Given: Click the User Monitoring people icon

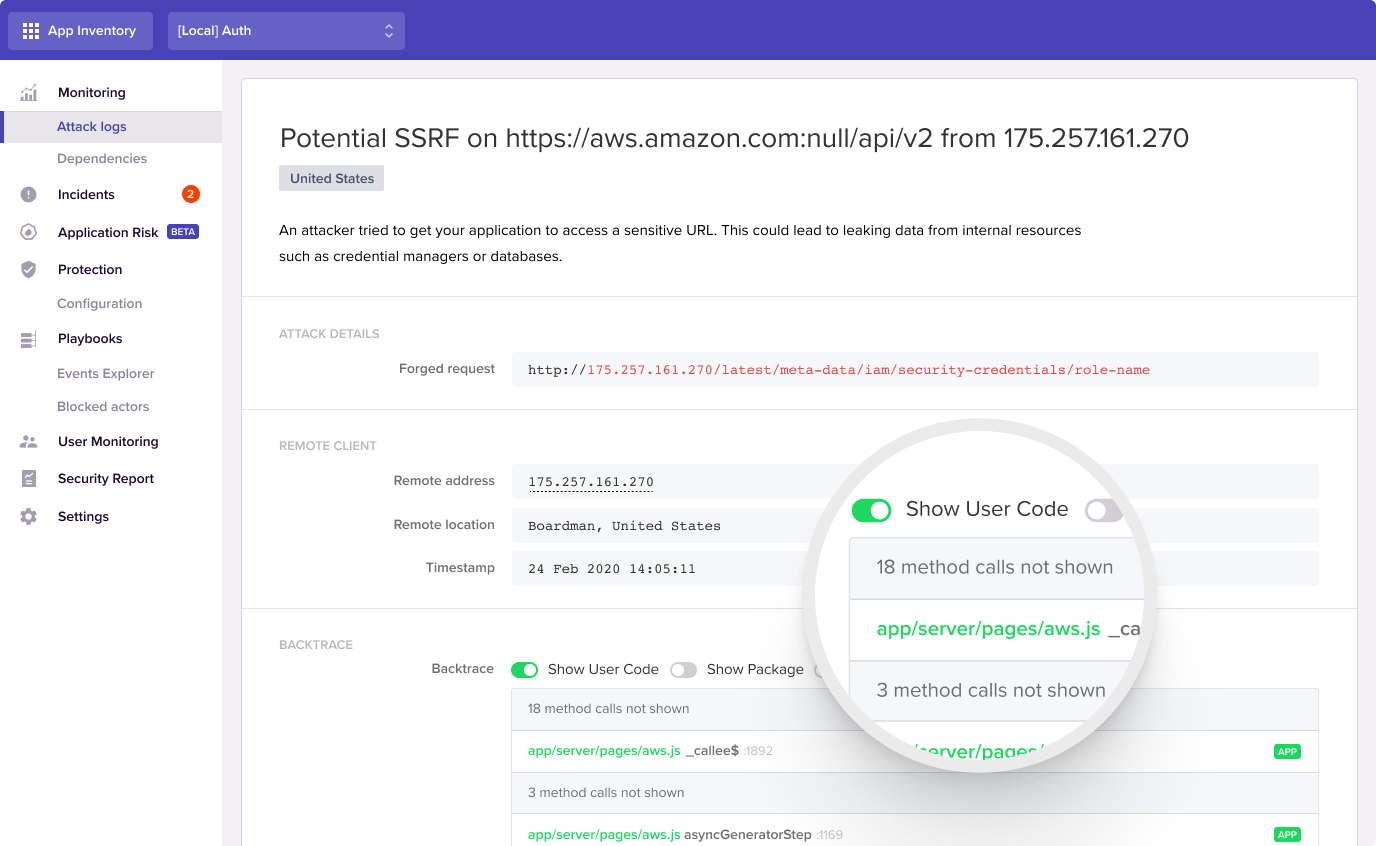Looking at the screenshot, I should tap(29, 442).
